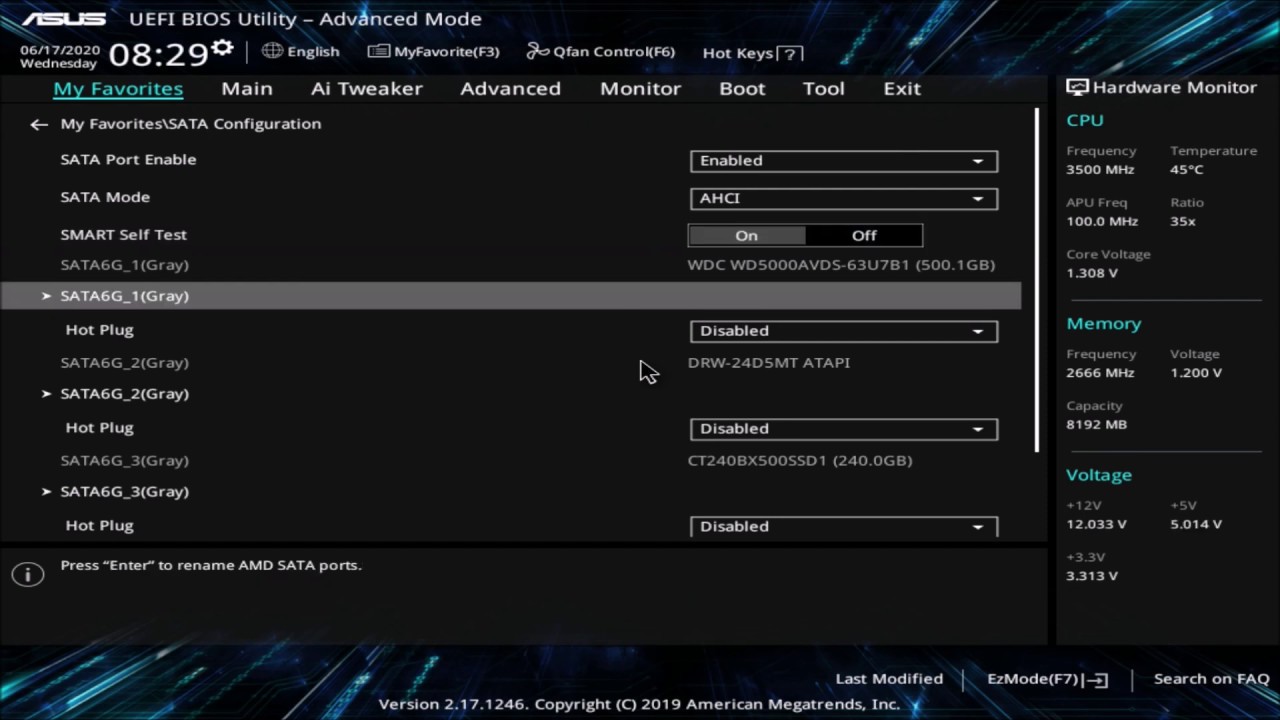Open the SATA Port Enable dropdown

click(x=844, y=161)
